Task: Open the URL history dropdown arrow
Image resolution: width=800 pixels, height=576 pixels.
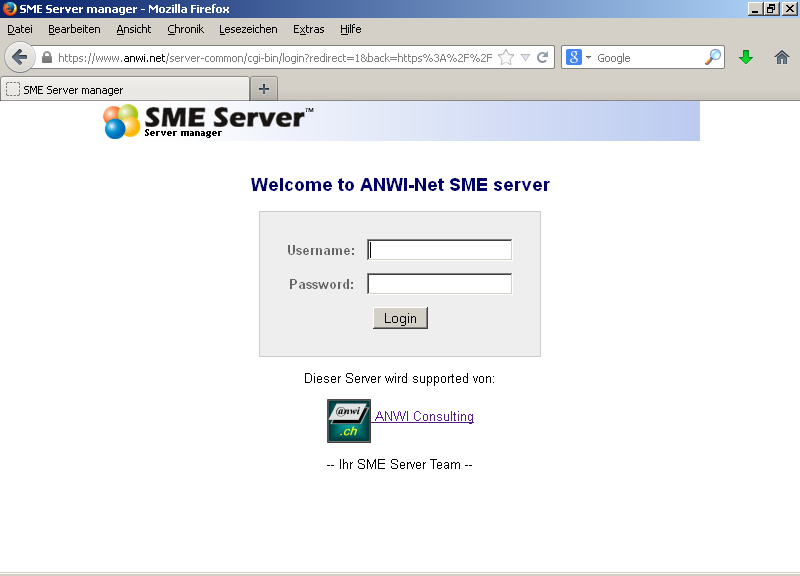Action: (525, 58)
